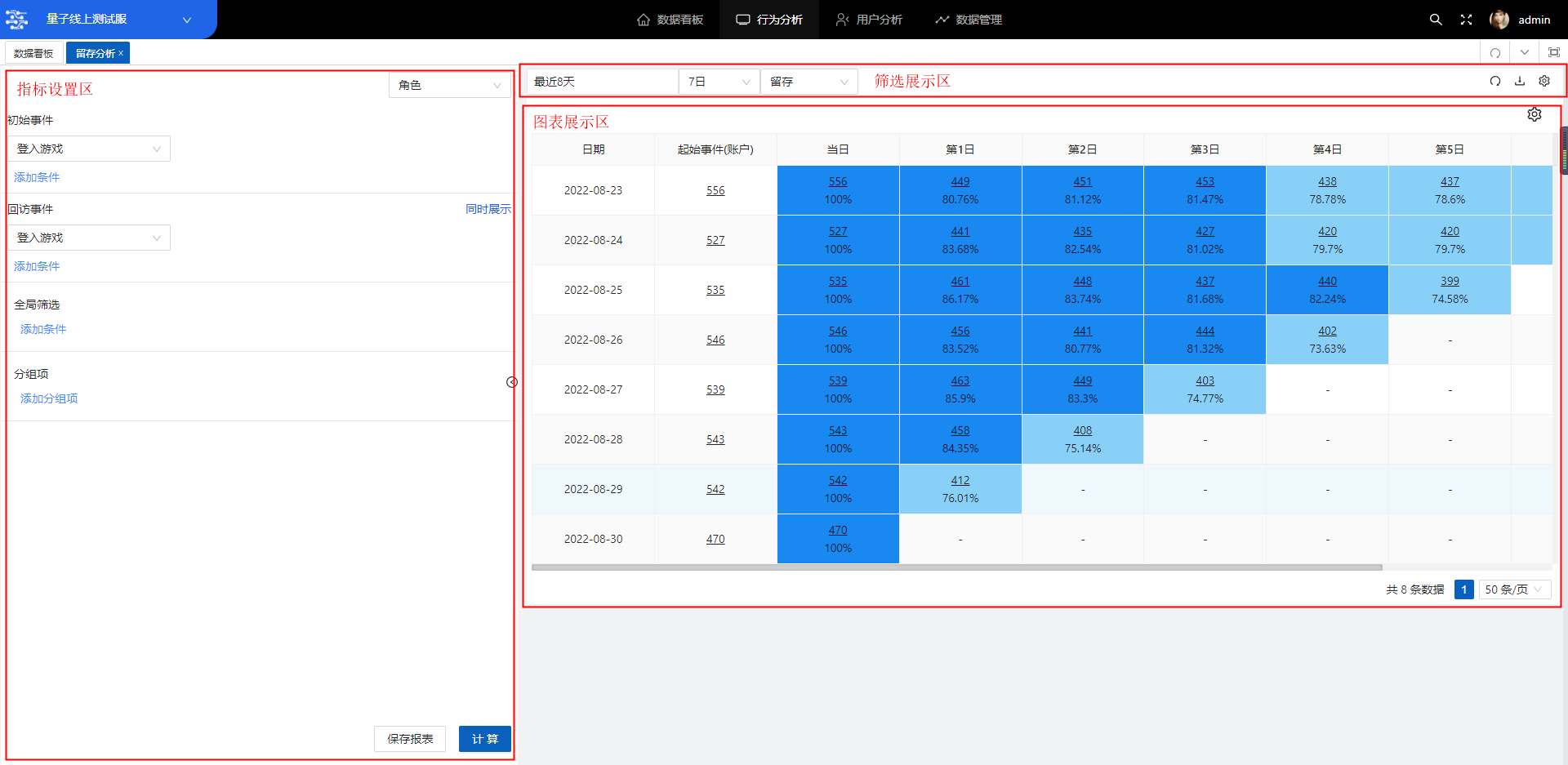This screenshot has width=1568, height=765.
Task: Click the 402 cell with 73.63%
Action: click(x=1327, y=340)
